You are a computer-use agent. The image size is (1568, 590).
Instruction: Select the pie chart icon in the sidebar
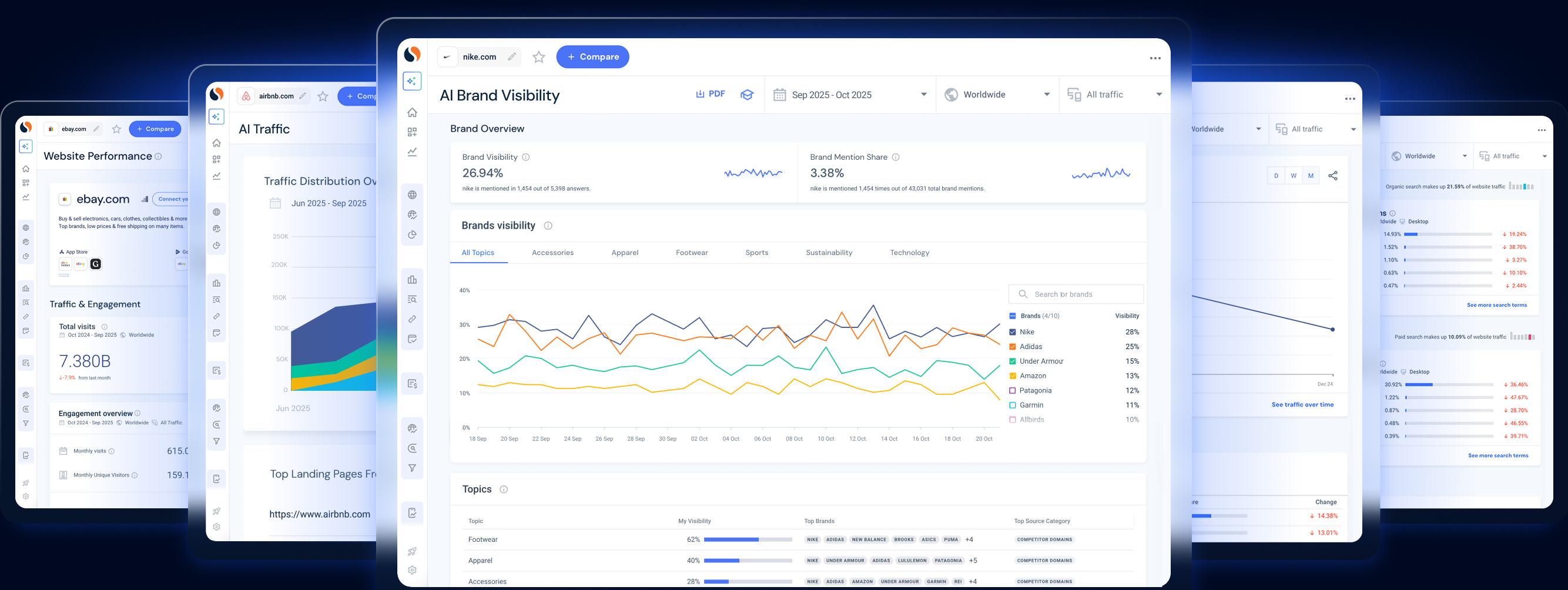click(x=412, y=234)
